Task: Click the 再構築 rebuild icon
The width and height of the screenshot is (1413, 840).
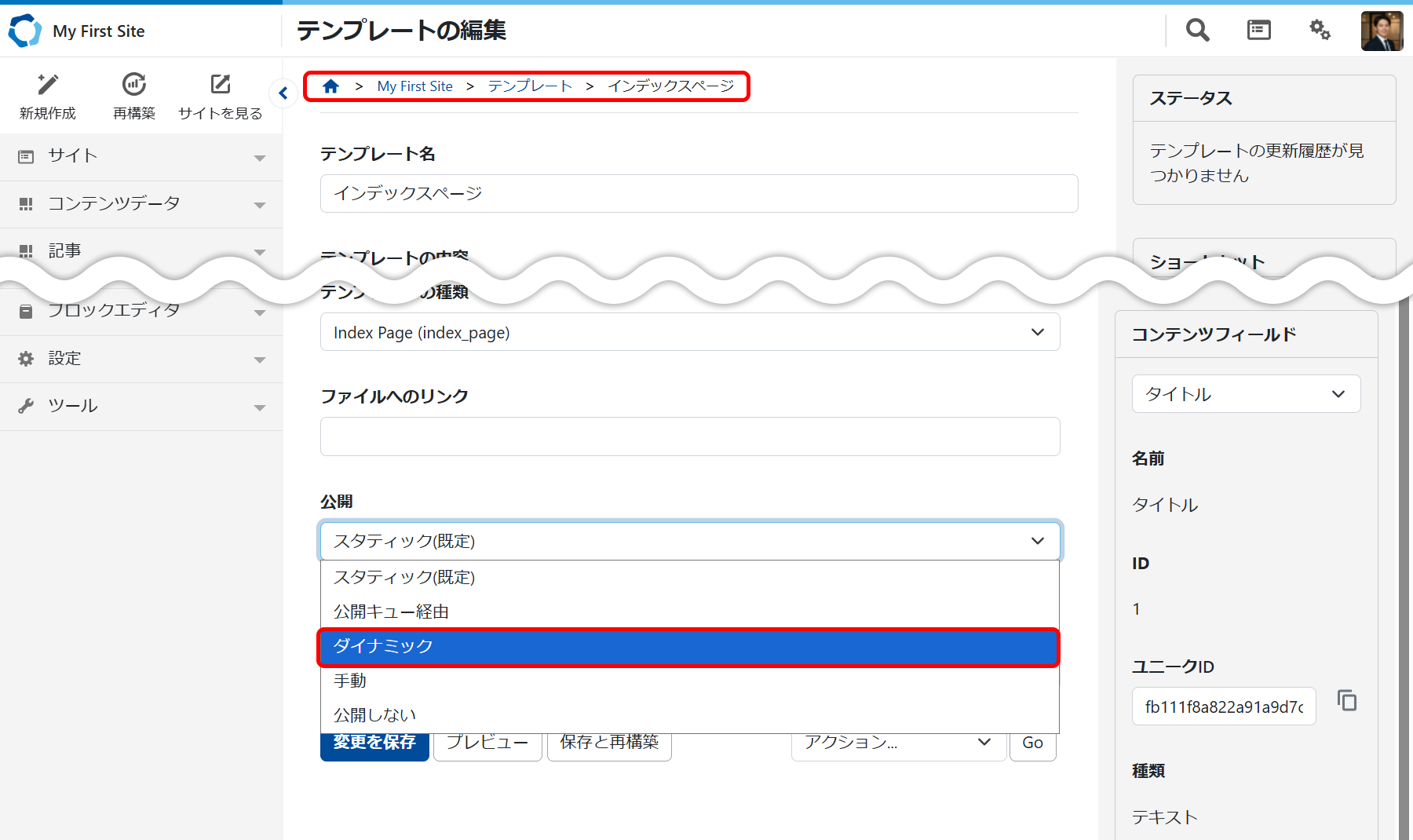Action: point(134,85)
